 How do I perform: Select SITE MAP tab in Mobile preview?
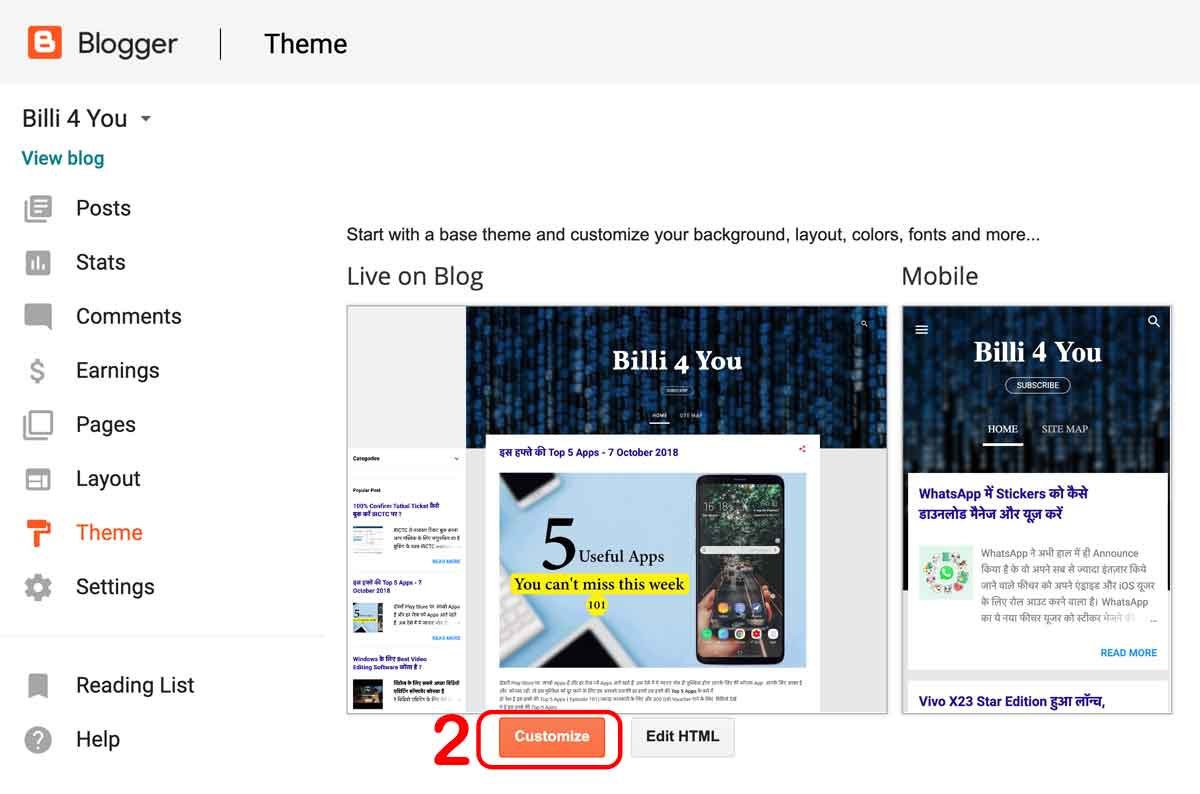click(x=1064, y=429)
